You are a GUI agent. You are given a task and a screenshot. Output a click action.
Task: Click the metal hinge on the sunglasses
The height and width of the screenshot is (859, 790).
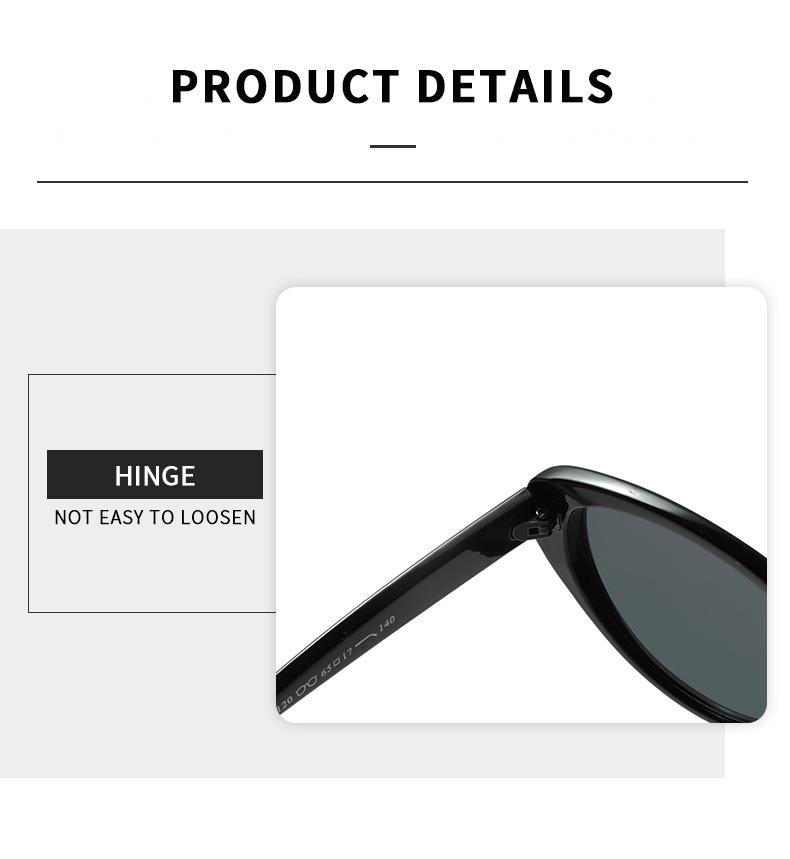pos(529,530)
